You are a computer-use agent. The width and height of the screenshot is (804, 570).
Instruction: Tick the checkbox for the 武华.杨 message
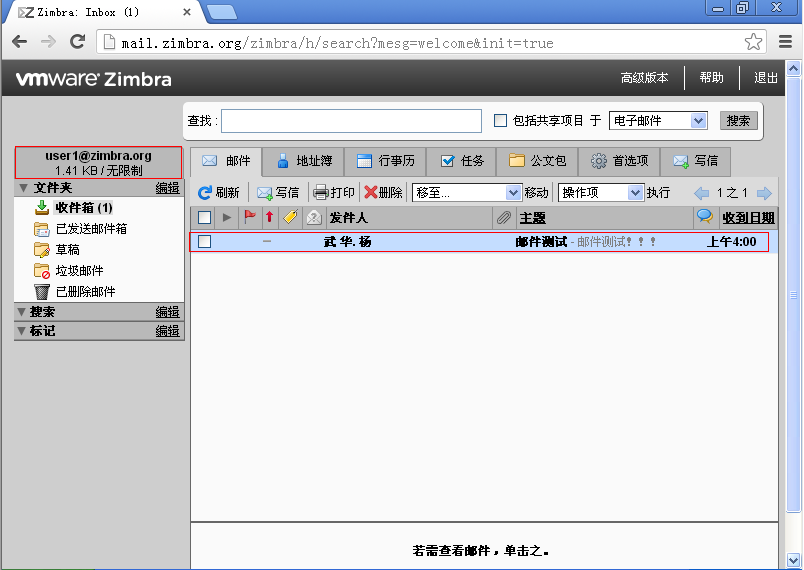(204, 241)
